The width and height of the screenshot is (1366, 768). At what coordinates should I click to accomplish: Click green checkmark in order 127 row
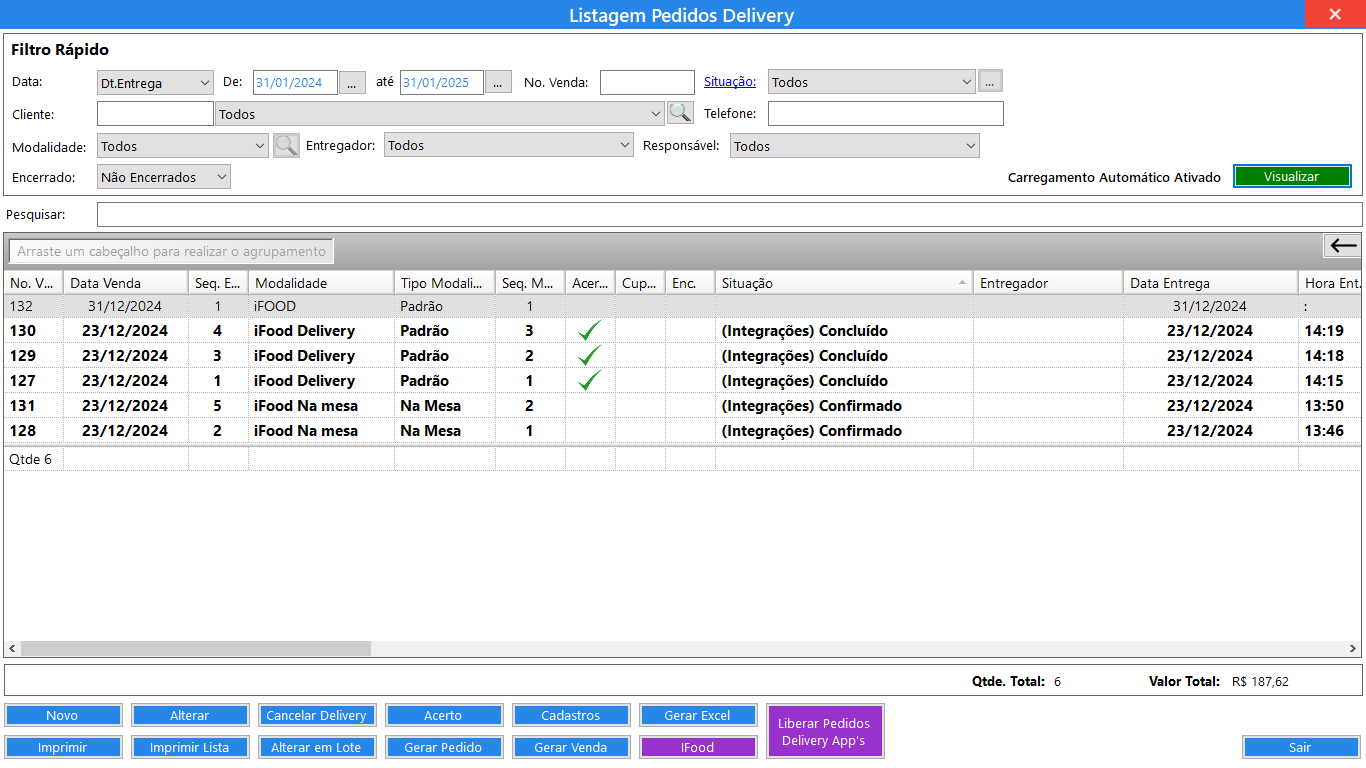pyautogui.click(x=590, y=380)
